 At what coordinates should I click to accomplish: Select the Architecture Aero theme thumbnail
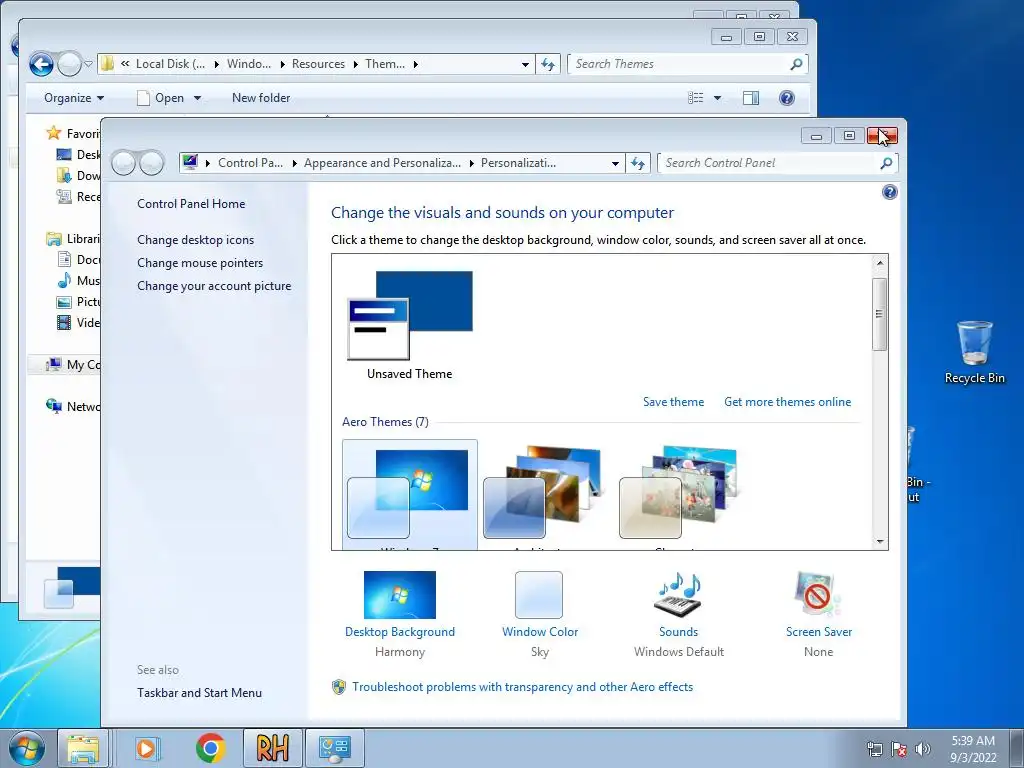point(545,494)
